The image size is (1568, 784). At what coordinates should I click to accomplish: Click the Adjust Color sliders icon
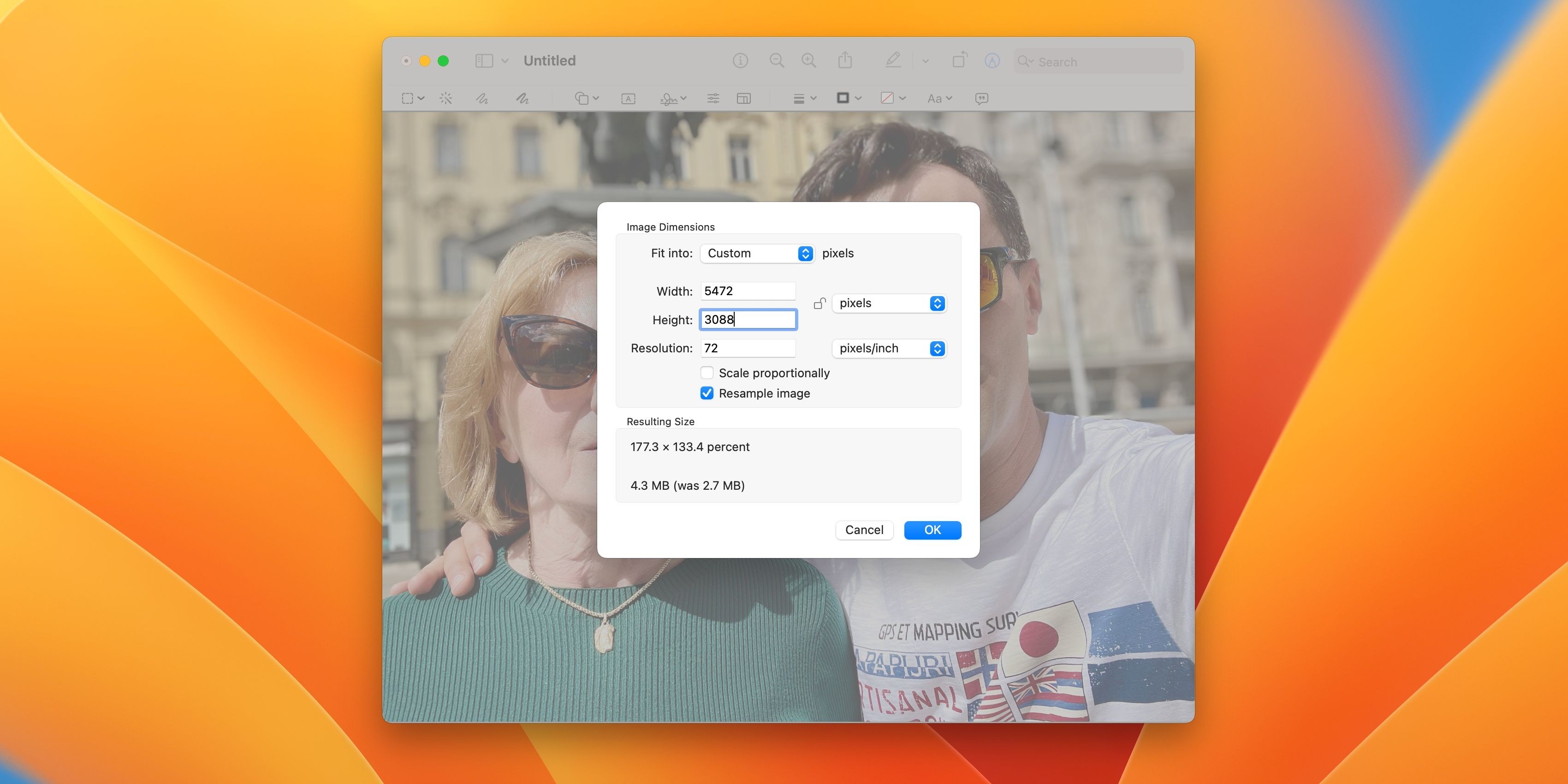(x=713, y=99)
